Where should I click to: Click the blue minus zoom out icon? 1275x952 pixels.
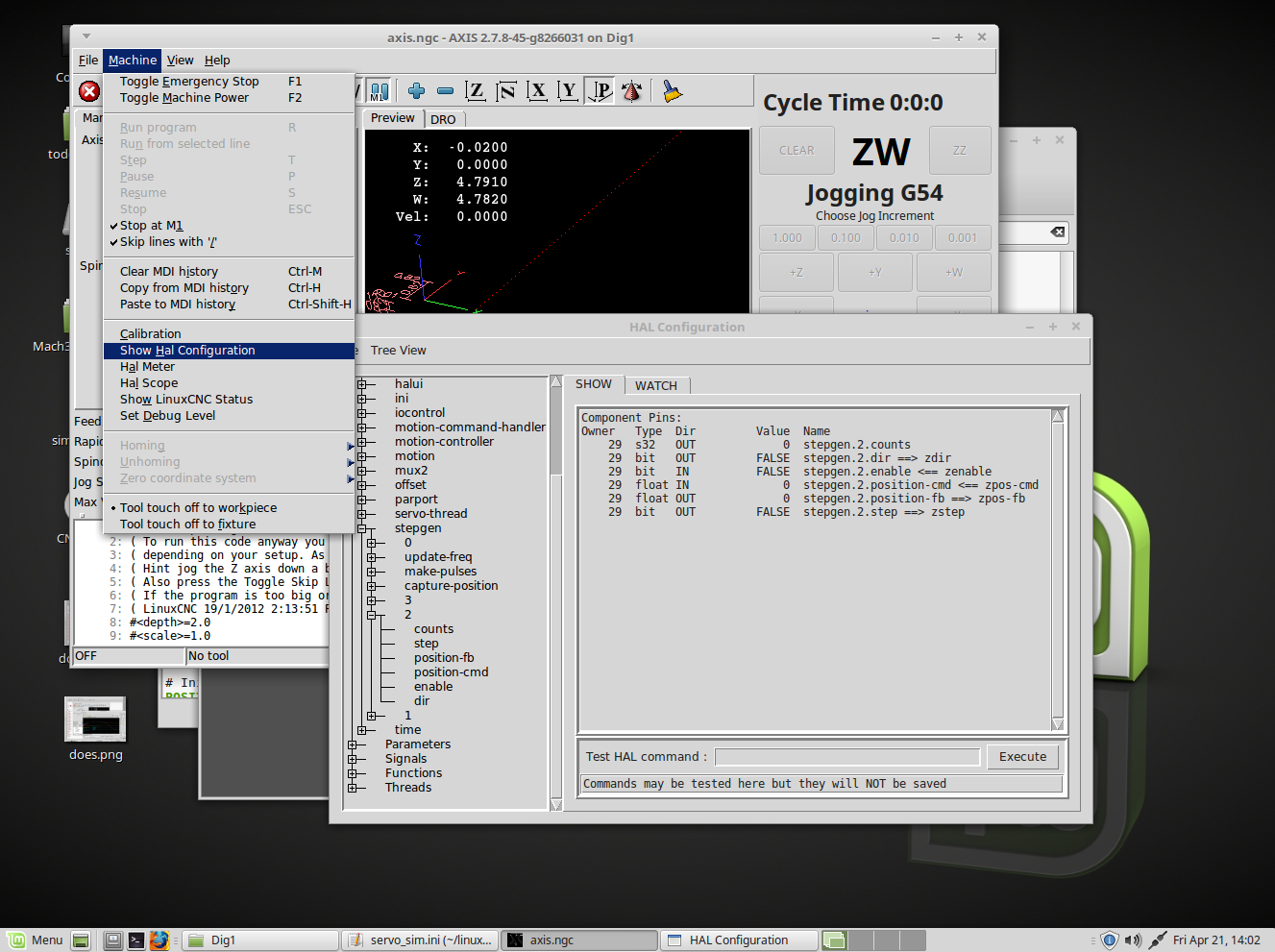tap(445, 91)
